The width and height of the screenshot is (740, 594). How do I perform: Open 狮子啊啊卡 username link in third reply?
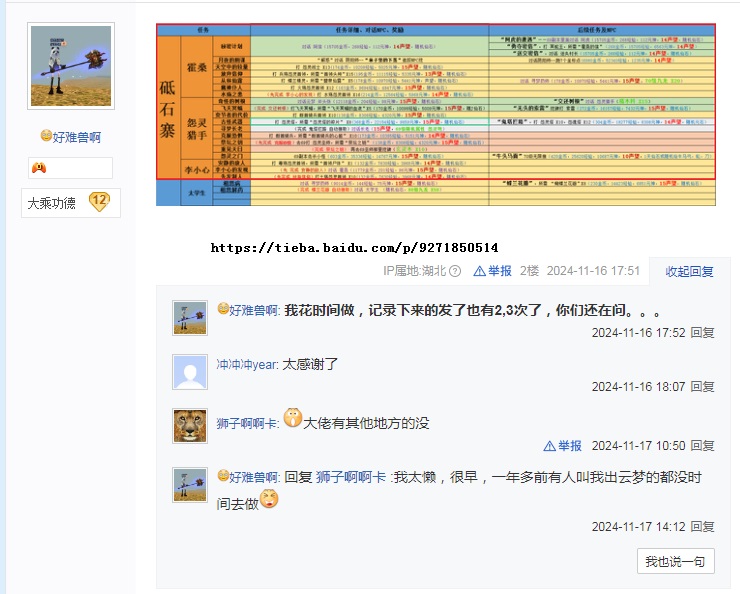tap(247, 424)
